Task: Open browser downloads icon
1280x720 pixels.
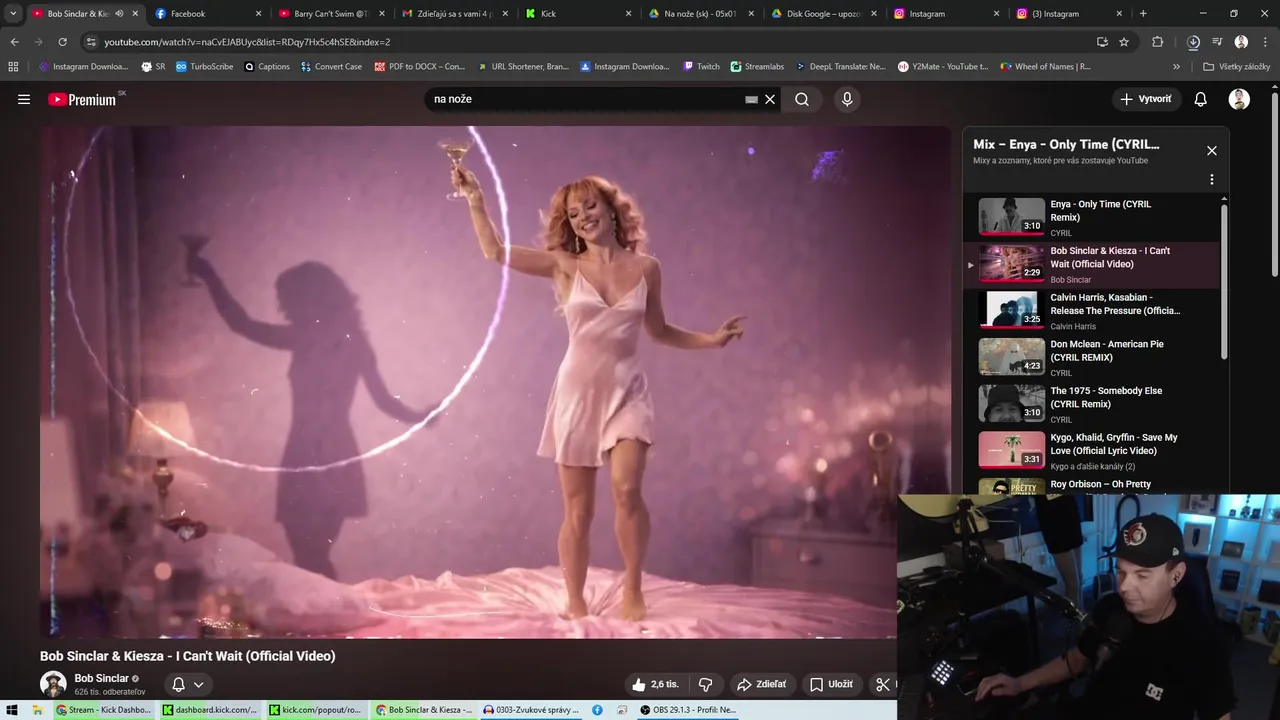Action: pyautogui.click(x=1193, y=42)
